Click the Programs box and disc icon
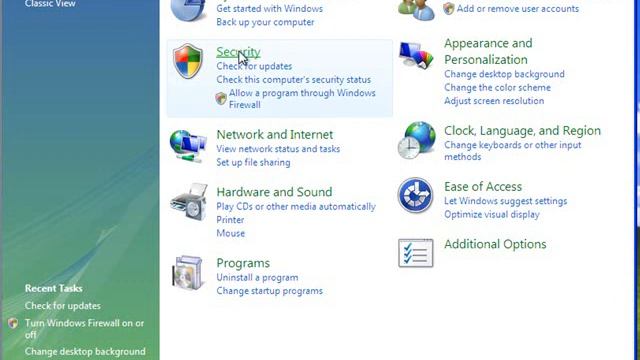Viewport: 640px width, 360px height. click(187, 273)
